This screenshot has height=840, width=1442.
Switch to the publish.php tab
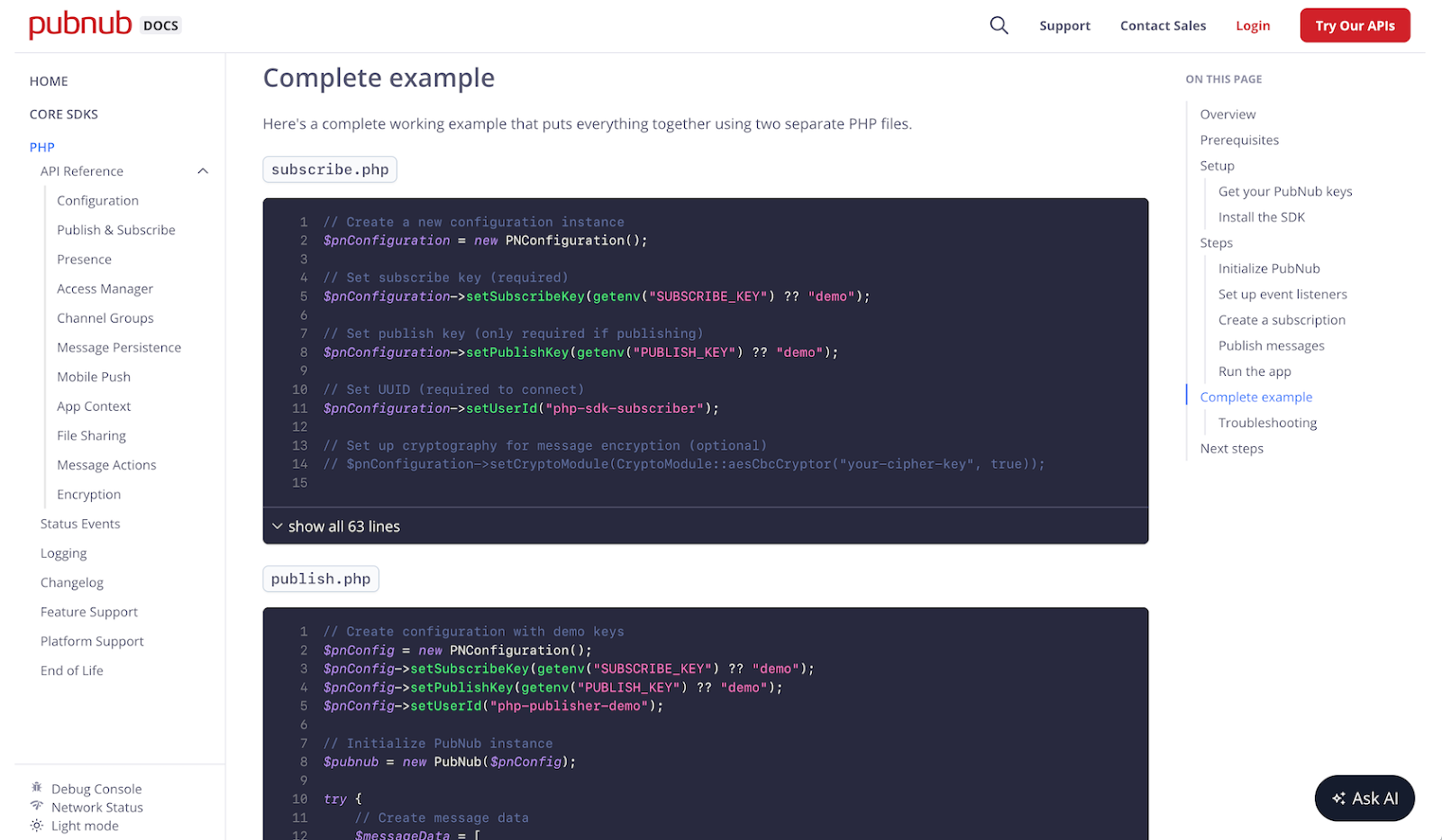tap(320, 578)
